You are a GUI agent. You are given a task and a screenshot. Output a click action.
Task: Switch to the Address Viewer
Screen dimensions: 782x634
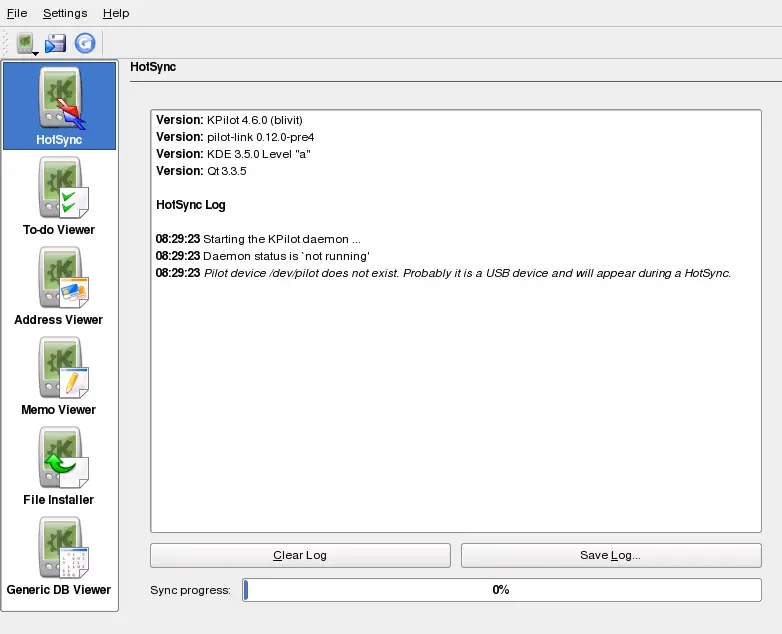[59, 286]
